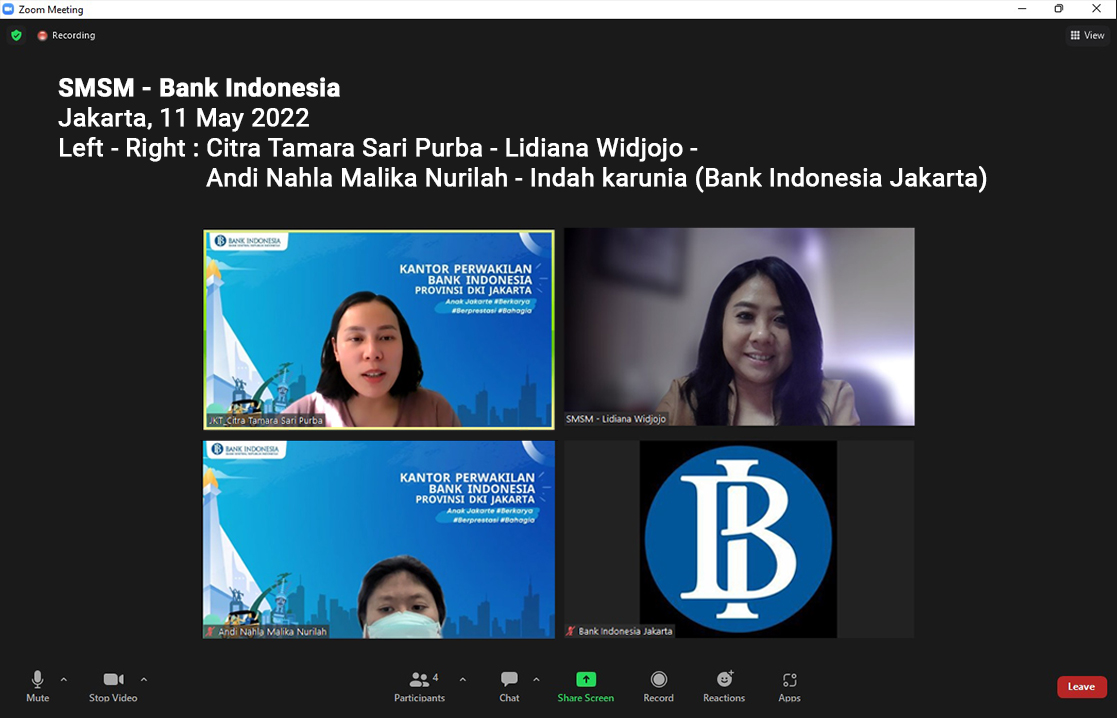
Task: Restore down the Zoom Meeting window
Action: click(x=1059, y=9)
